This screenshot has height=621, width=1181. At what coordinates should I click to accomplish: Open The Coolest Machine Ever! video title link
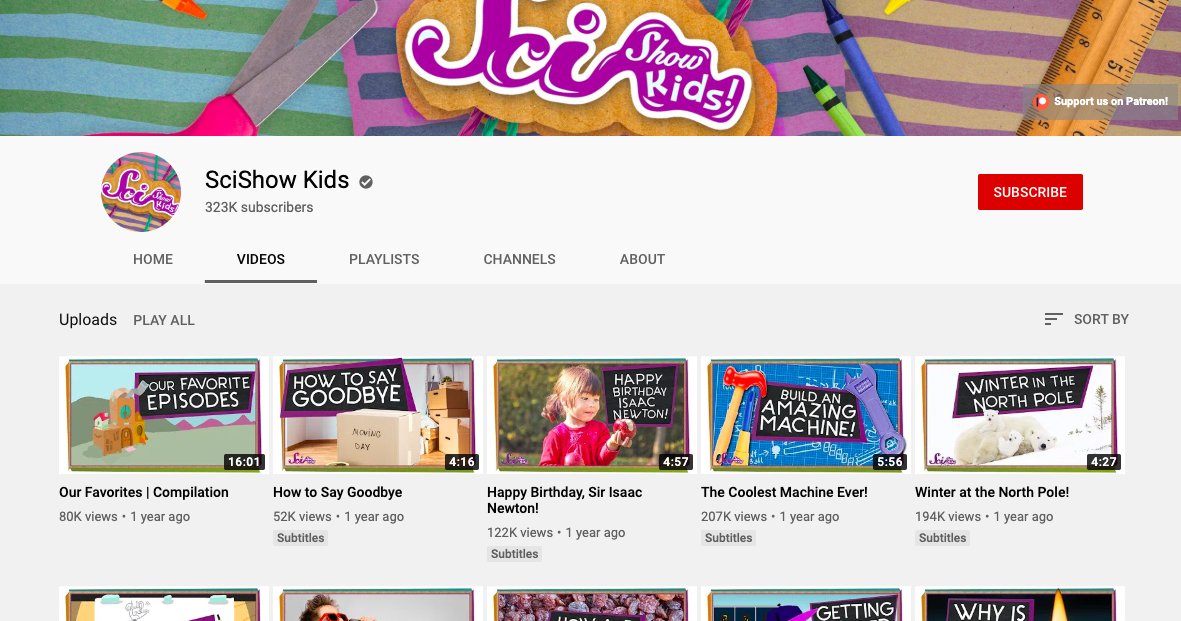784,492
